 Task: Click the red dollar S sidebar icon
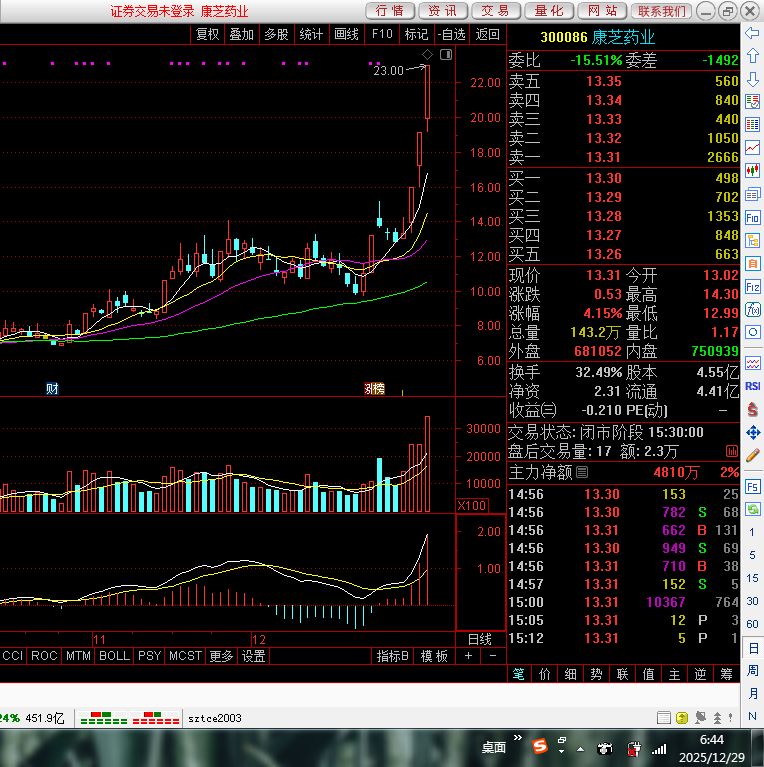[752, 409]
